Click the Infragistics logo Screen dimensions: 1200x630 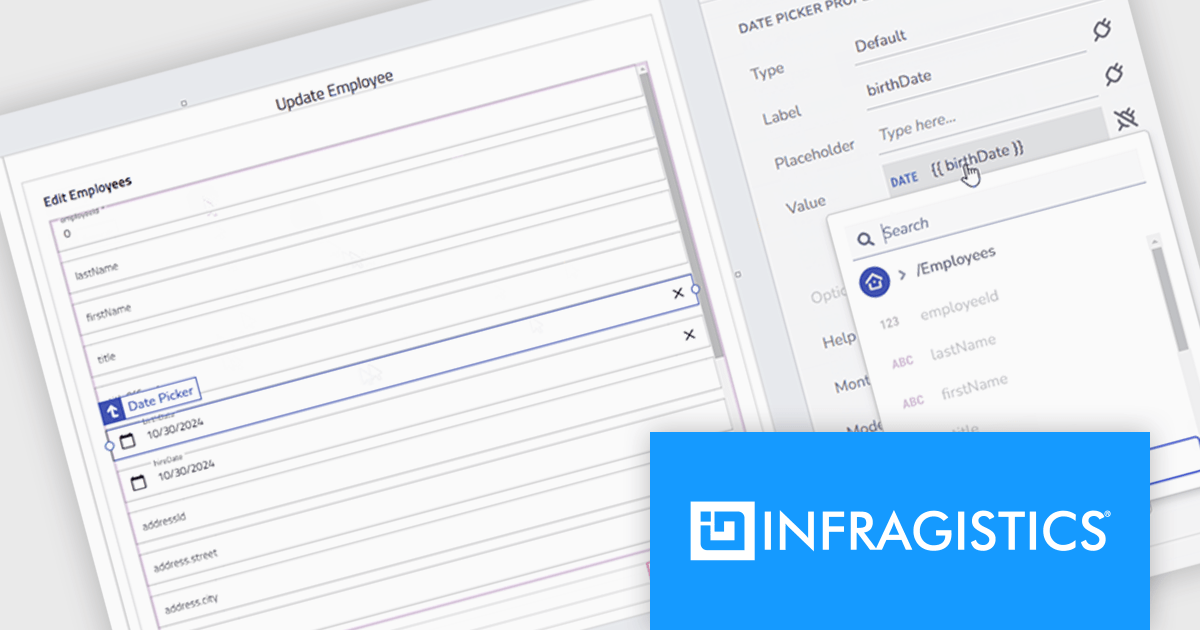(899, 530)
